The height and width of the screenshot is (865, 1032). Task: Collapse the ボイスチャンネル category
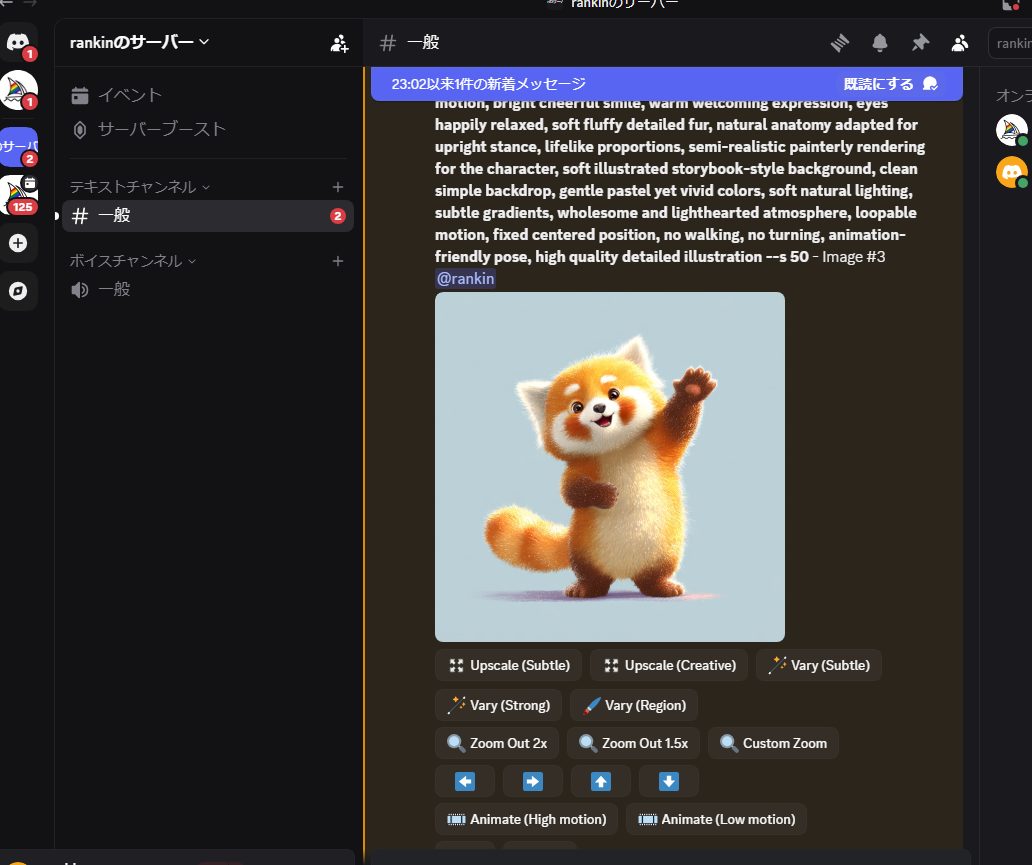132,261
